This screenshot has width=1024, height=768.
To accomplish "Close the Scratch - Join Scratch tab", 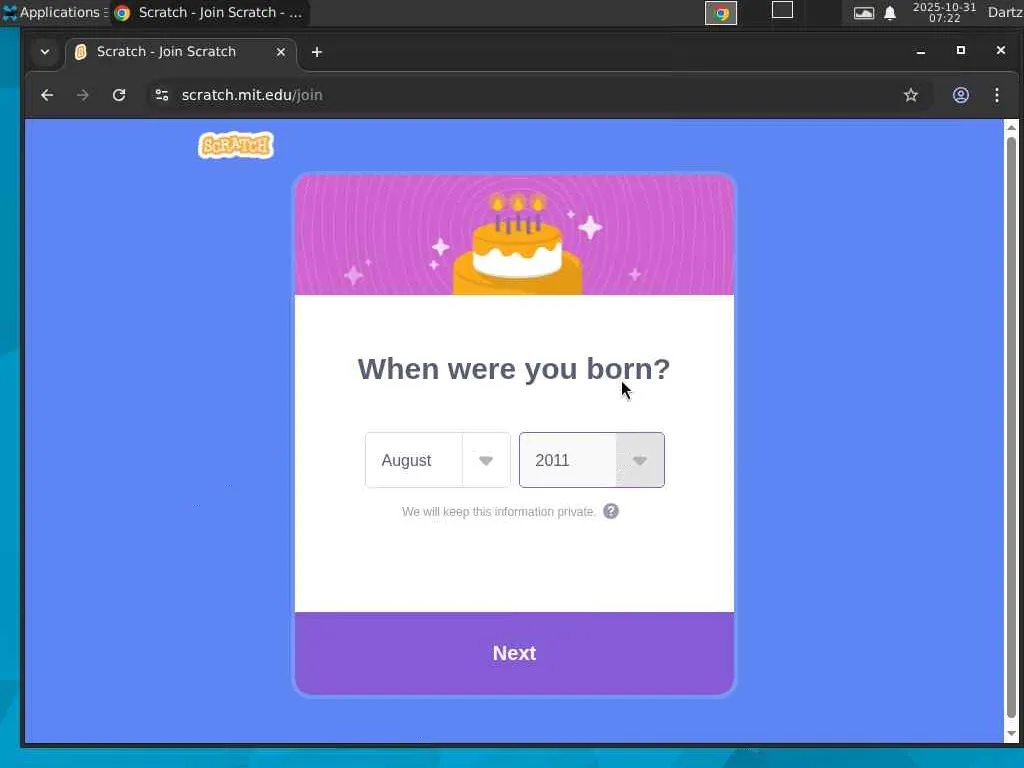I will tap(281, 52).
